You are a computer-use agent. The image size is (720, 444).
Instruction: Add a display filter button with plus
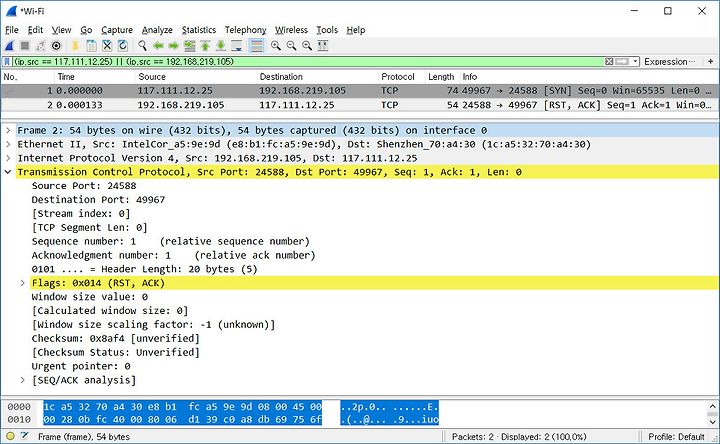pyautogui.click(x=710, y=62)
